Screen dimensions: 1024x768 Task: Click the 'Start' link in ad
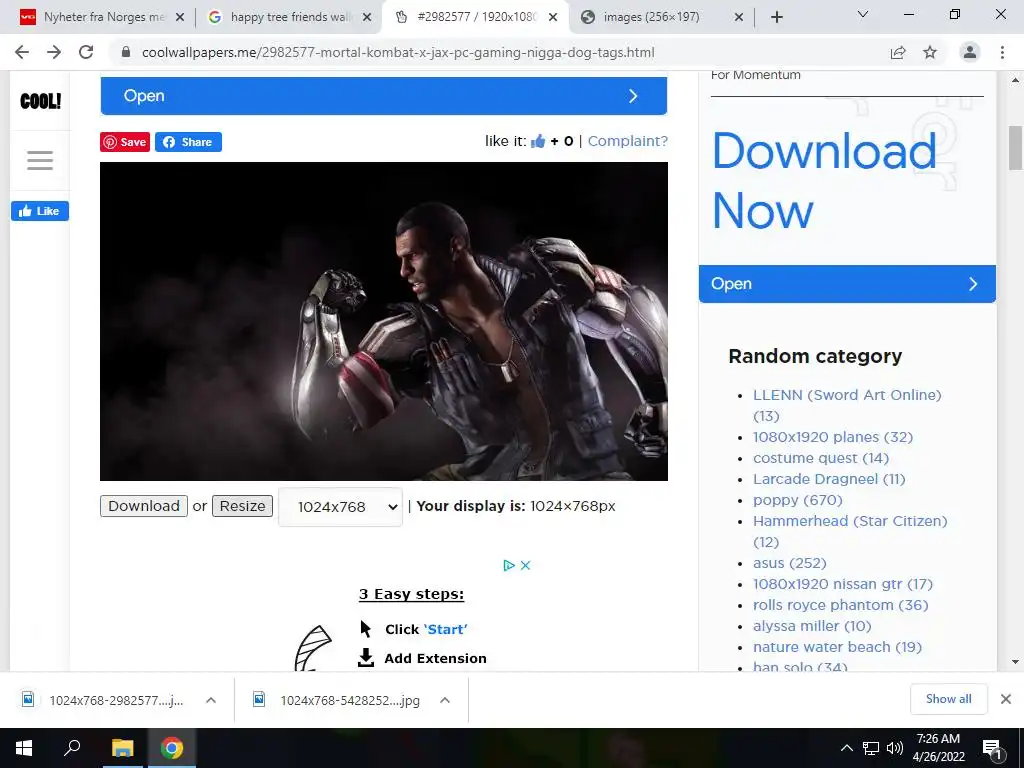[446, 629]
